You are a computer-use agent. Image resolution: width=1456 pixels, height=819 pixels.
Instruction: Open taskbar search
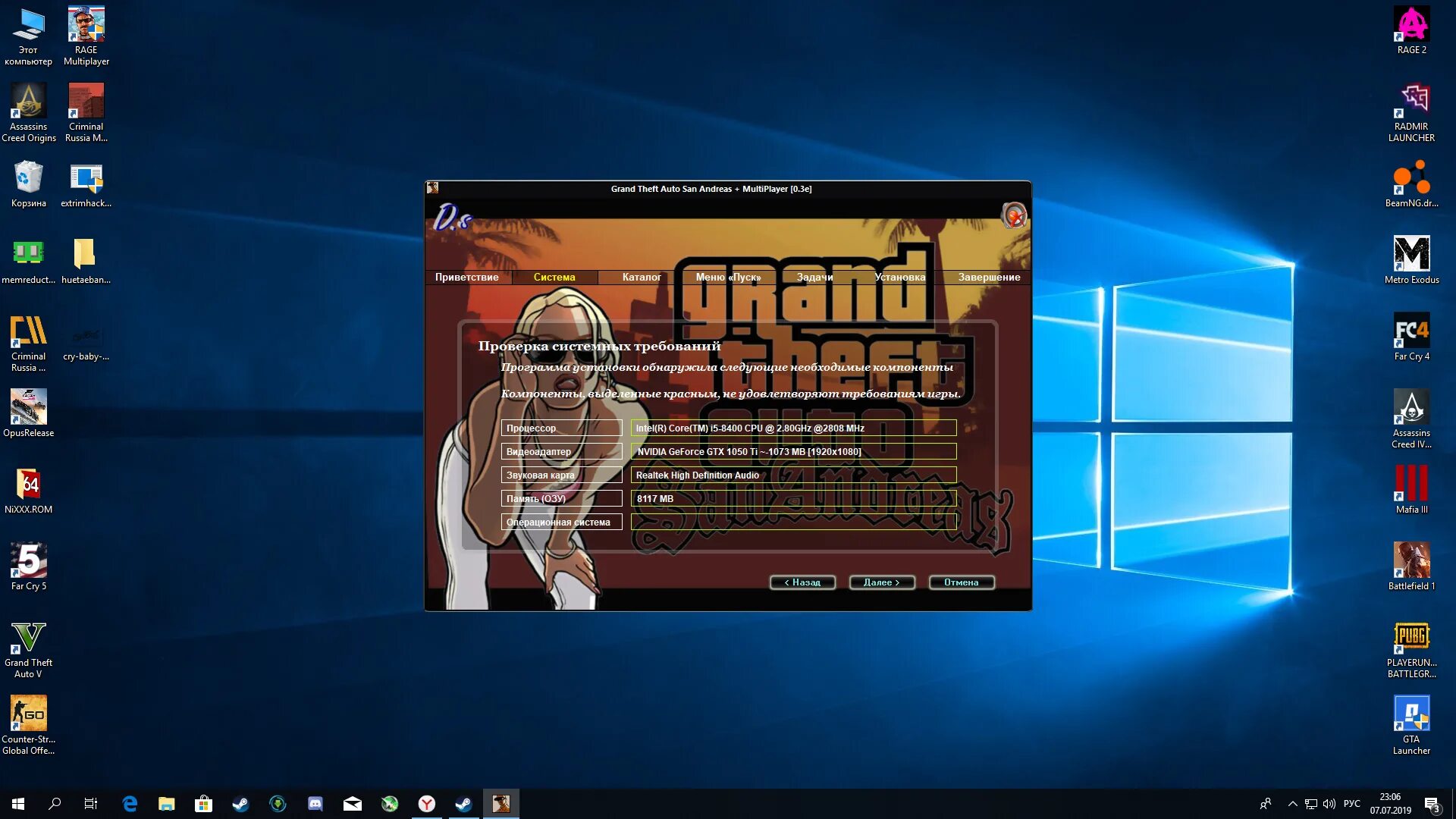pyautogui.click(x=55, y=804)
